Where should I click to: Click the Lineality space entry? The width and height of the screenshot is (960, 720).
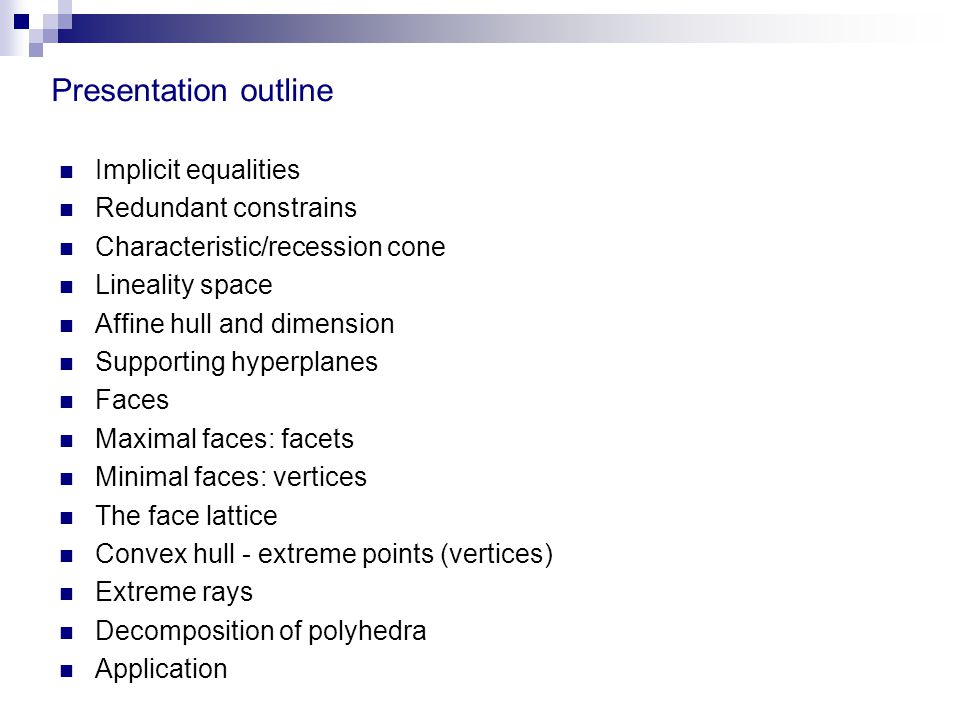pyautogui.click(x=184, y=285)
